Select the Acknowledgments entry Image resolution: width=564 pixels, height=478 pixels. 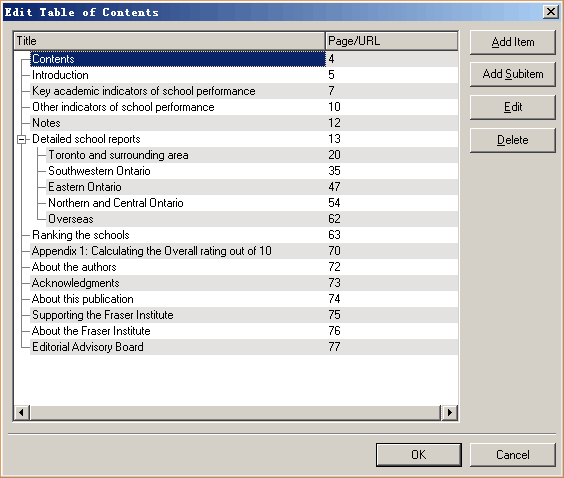pyautogui.click(x=76, y=283)
